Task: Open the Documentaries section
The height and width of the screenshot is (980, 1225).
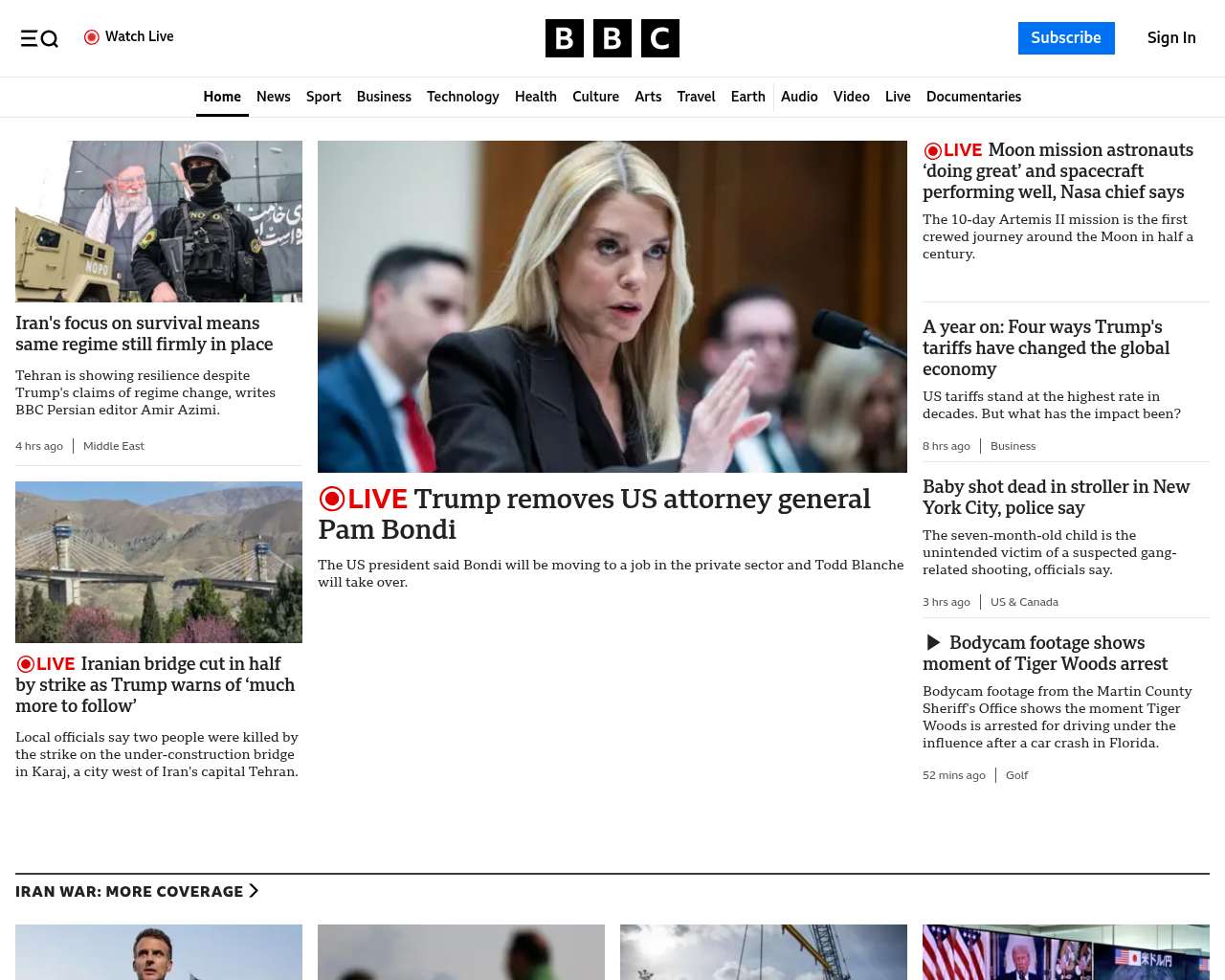Action: point(973,97)
